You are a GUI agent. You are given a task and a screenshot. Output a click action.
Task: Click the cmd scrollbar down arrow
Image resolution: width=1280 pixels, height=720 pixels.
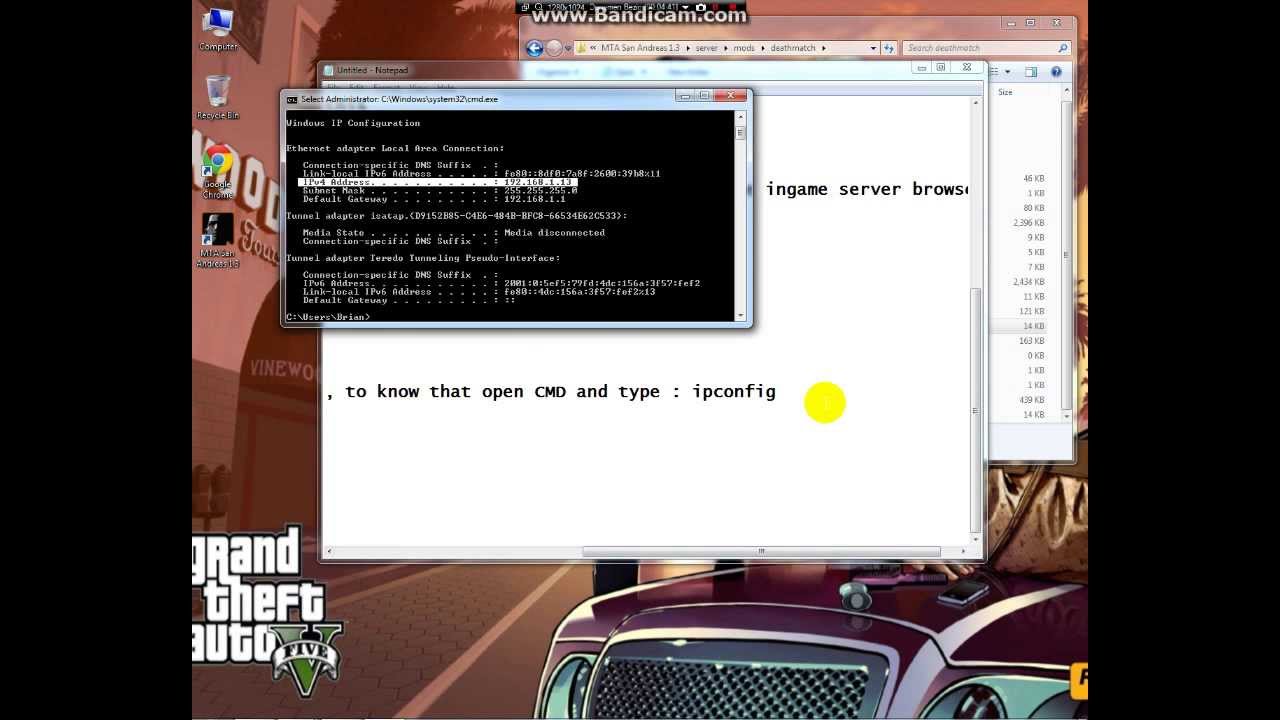tap(741, 316)
